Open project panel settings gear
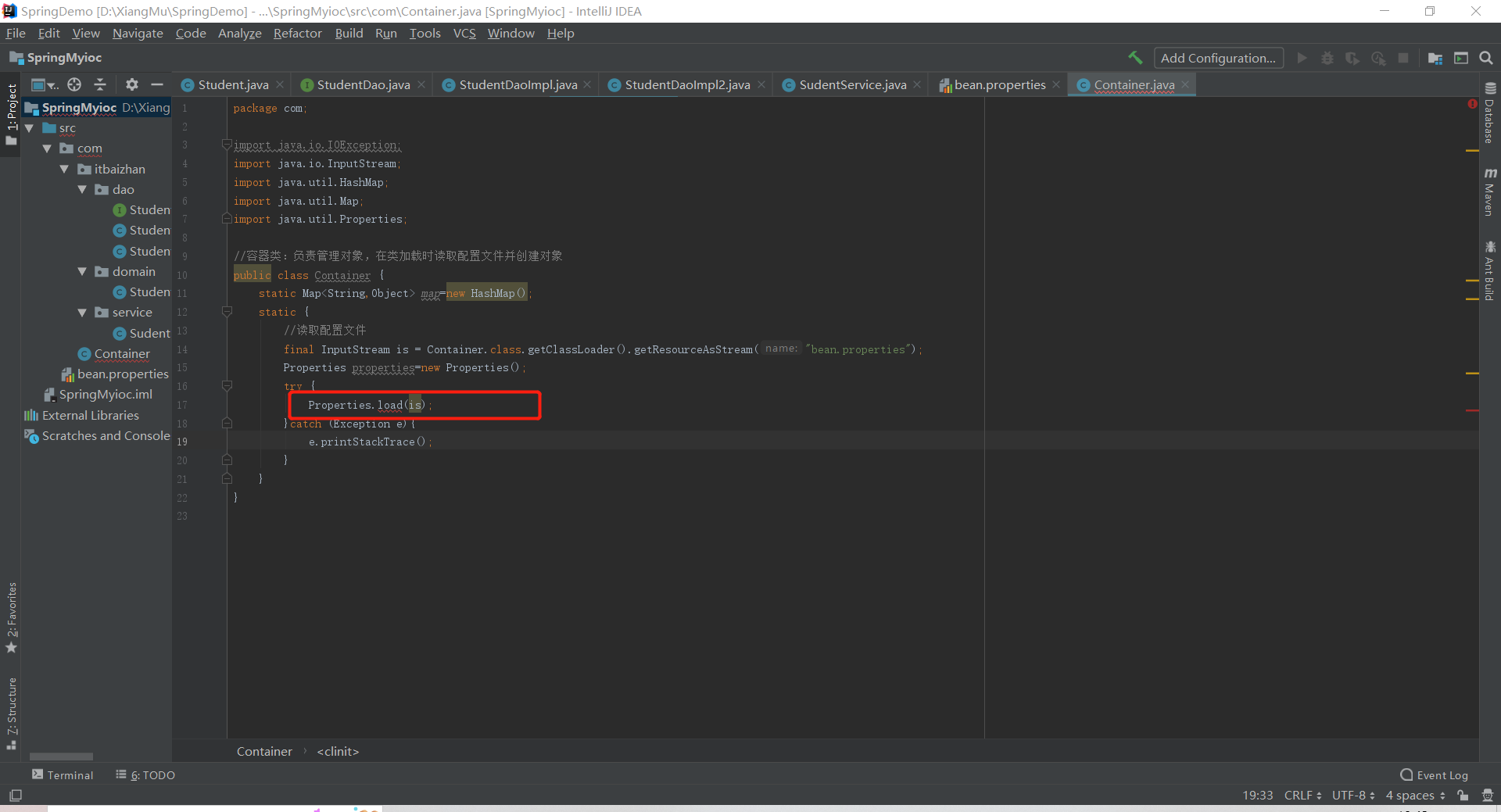 point(131,84)
